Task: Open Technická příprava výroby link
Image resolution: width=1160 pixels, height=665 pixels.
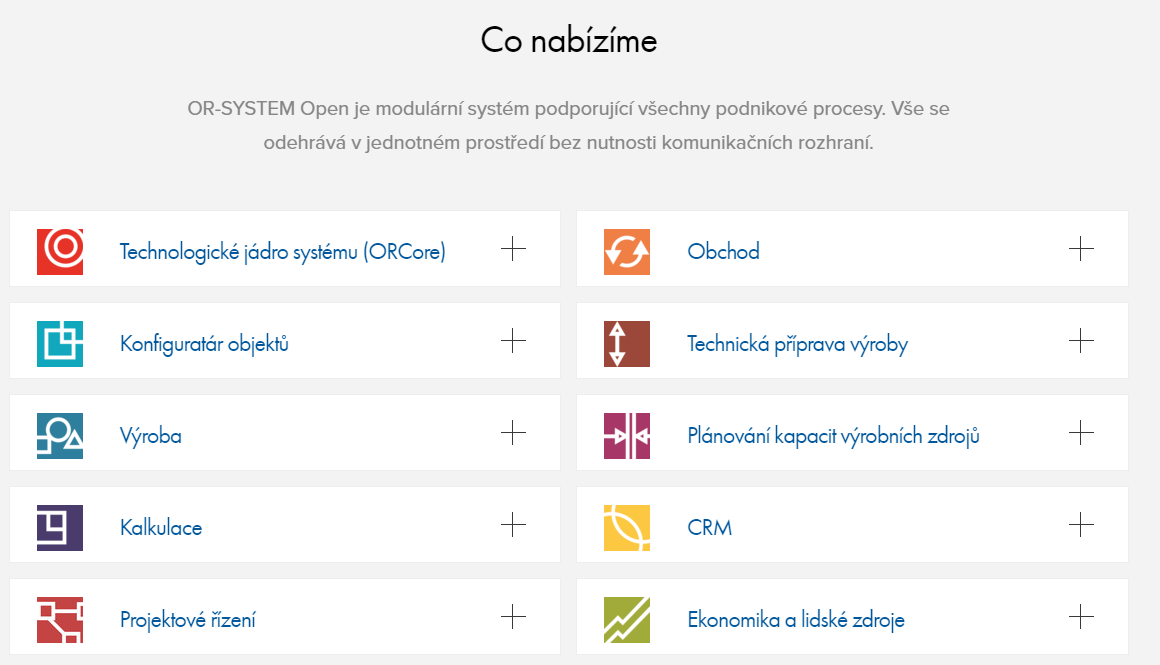Action: [797, 344]
